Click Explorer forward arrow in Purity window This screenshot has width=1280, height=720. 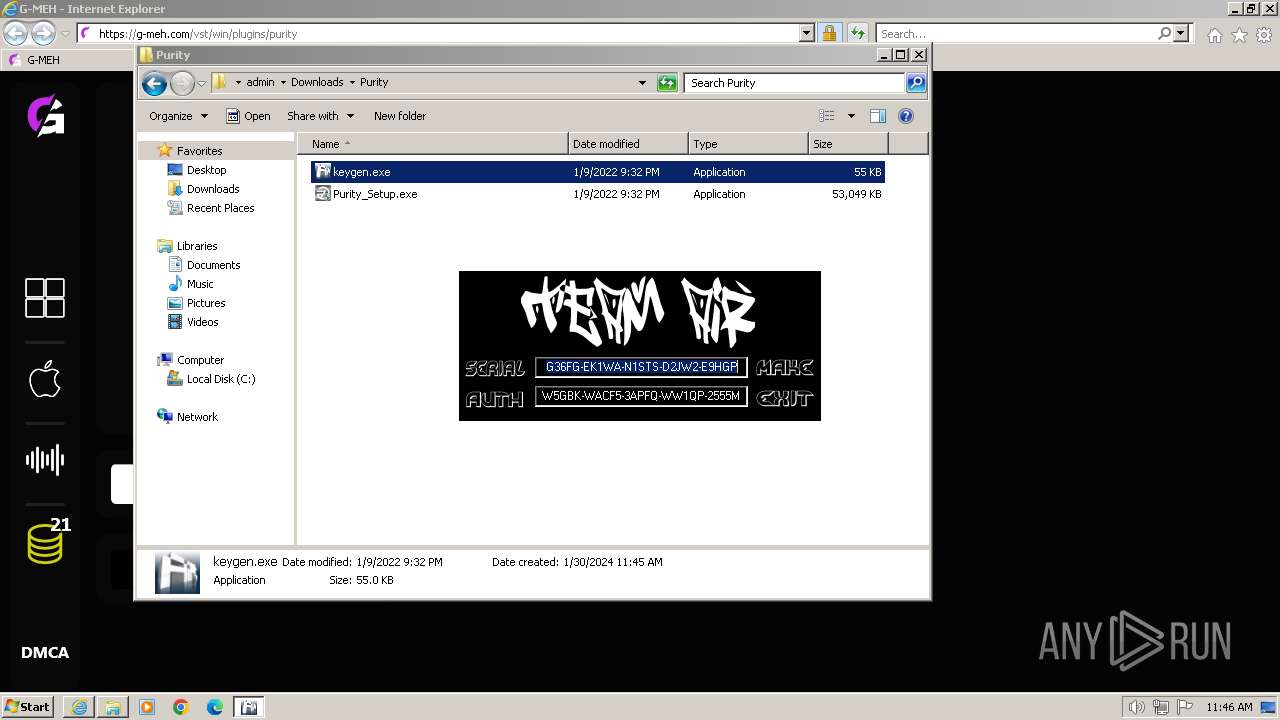[x=182, y=83]
